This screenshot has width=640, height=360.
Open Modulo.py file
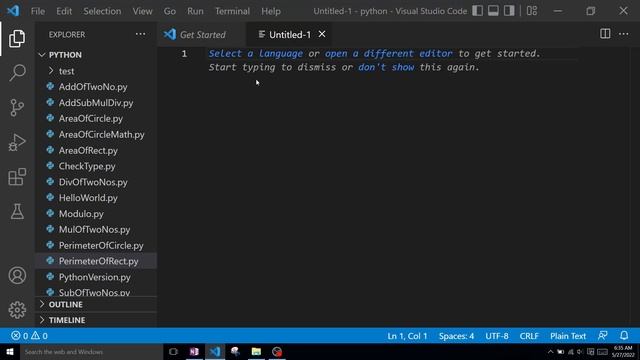point(96,213)
